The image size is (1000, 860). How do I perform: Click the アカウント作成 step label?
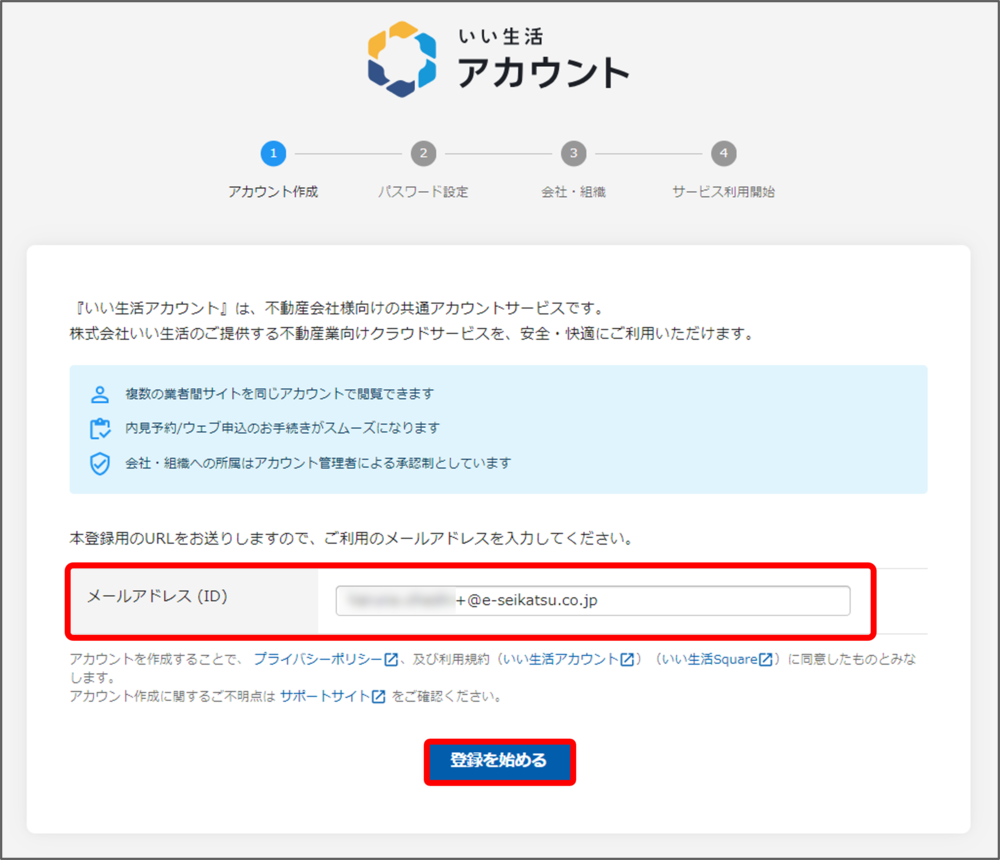tap(273, 191)
